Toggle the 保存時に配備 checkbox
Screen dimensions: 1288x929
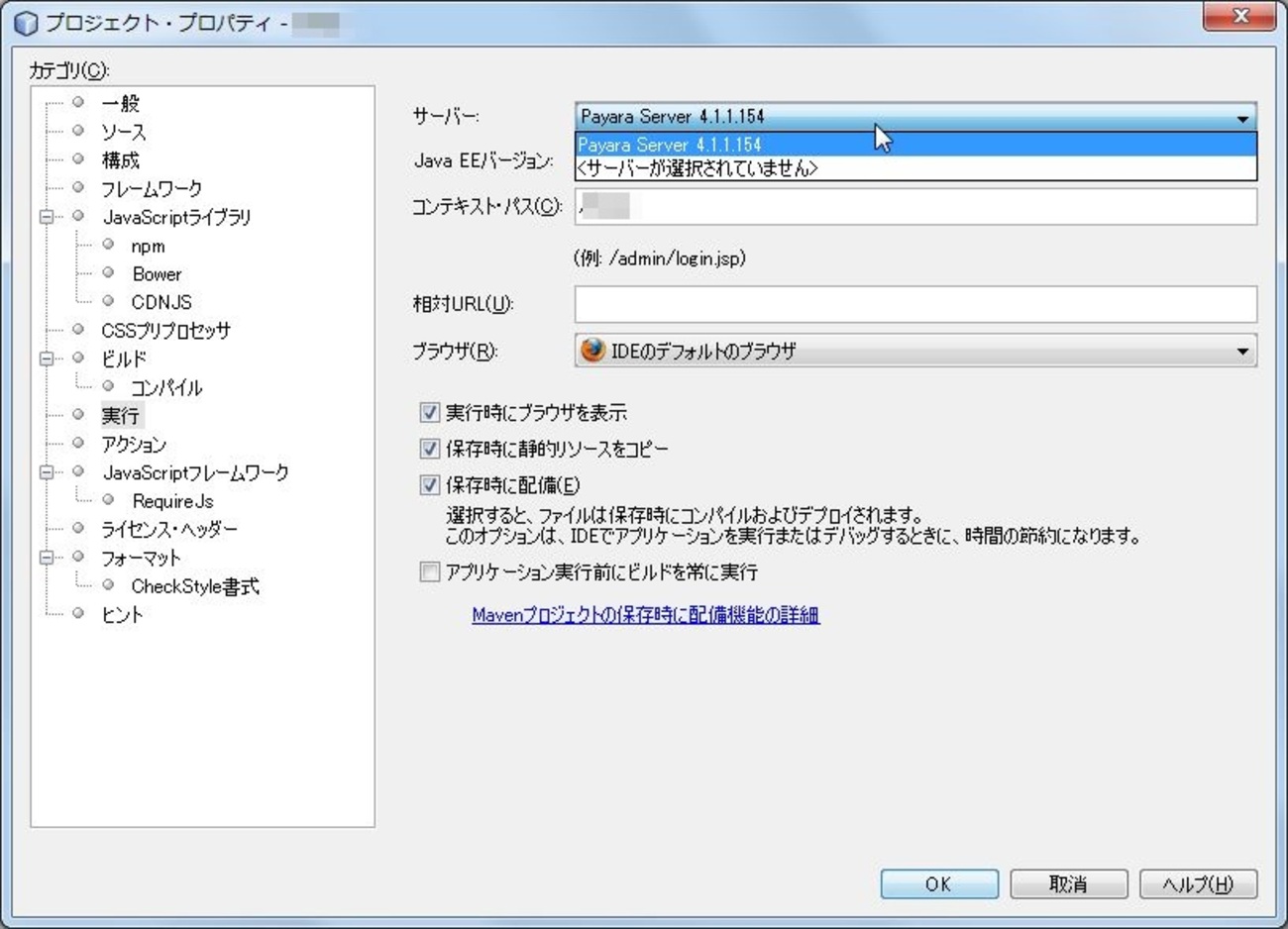430,485
